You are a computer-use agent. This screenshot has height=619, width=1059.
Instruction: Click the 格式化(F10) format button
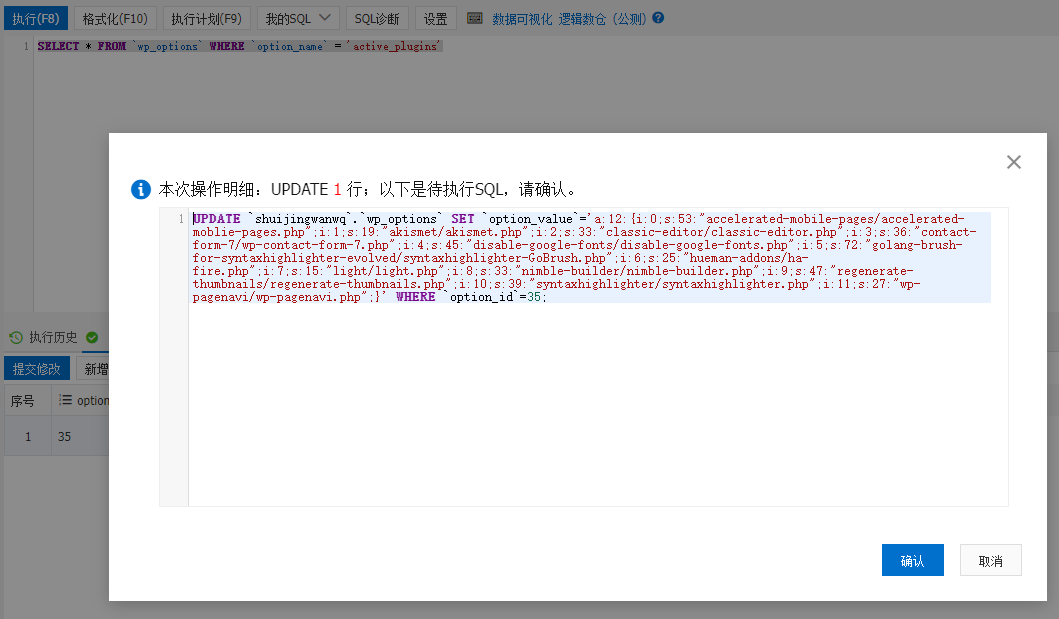coord(115,18)
